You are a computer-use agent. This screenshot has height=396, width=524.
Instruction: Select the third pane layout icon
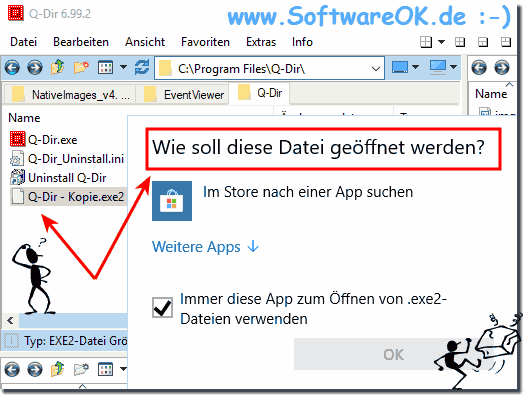(483, 42)
